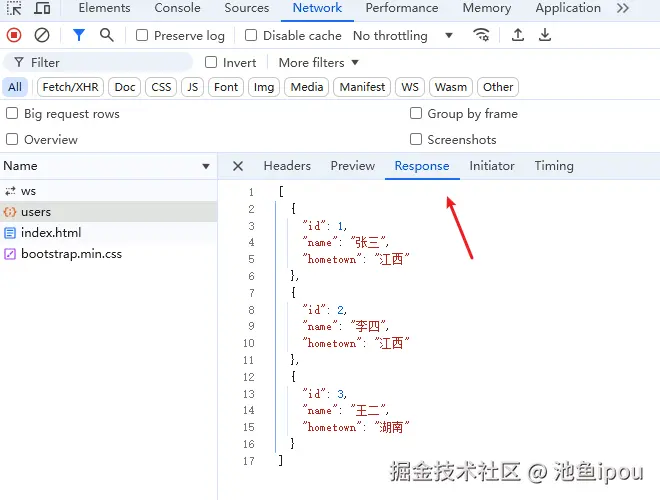The width and height of the screenshot is (660, 500).
Task: Close the request details pane
Action: click(x=238, y=166)
